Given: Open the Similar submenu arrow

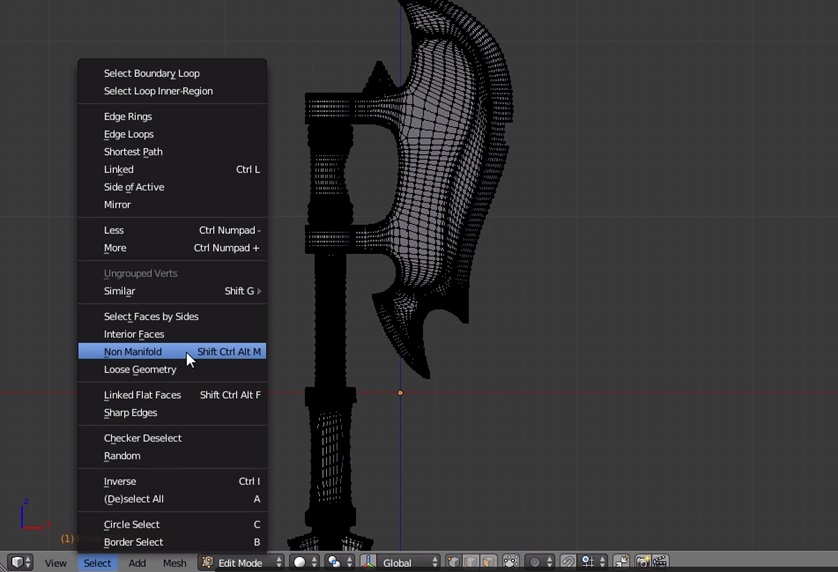Looking at the screenshot, I should click(x=259, y=291).
